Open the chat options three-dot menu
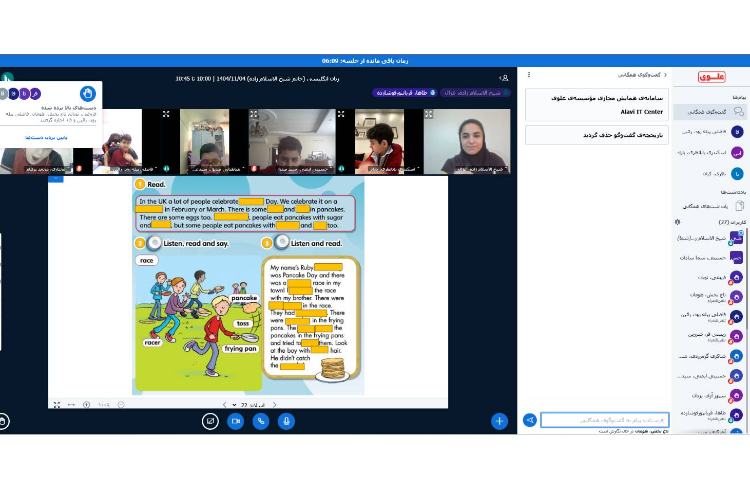This screenshot has height=480, width=750. pos(529,75)
